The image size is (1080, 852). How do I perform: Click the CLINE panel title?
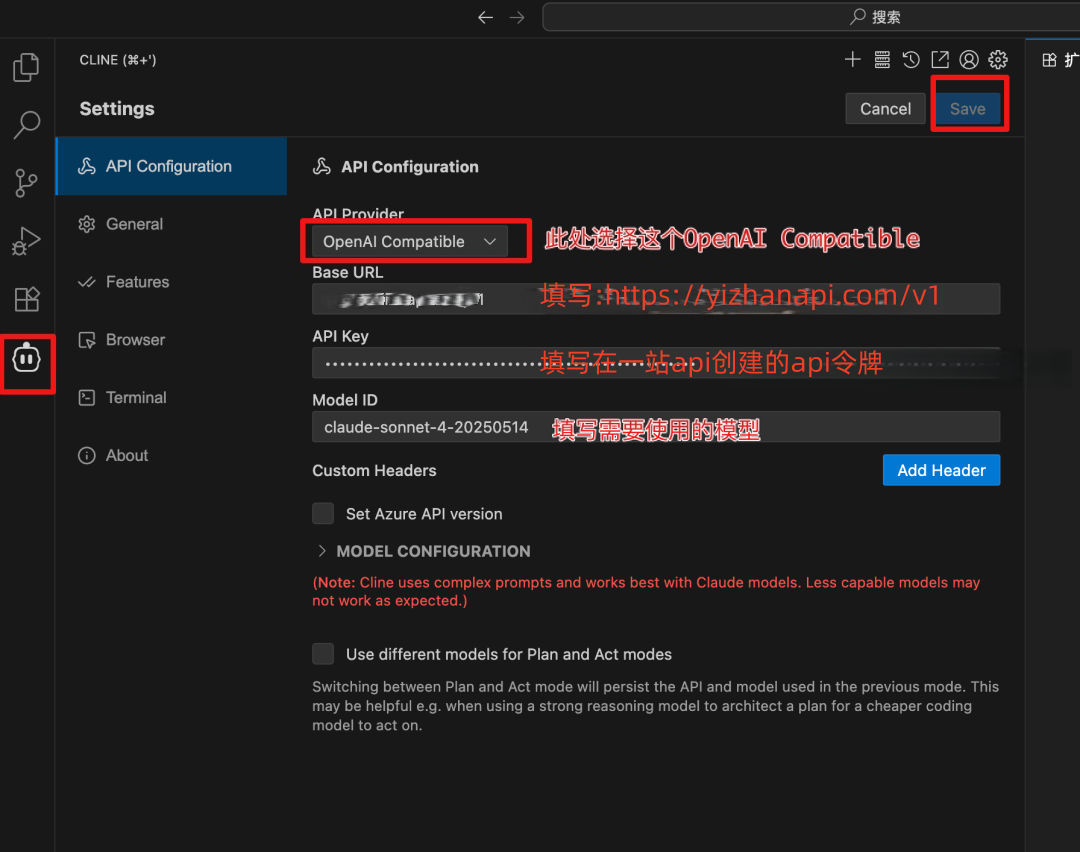tap(118, 60)
